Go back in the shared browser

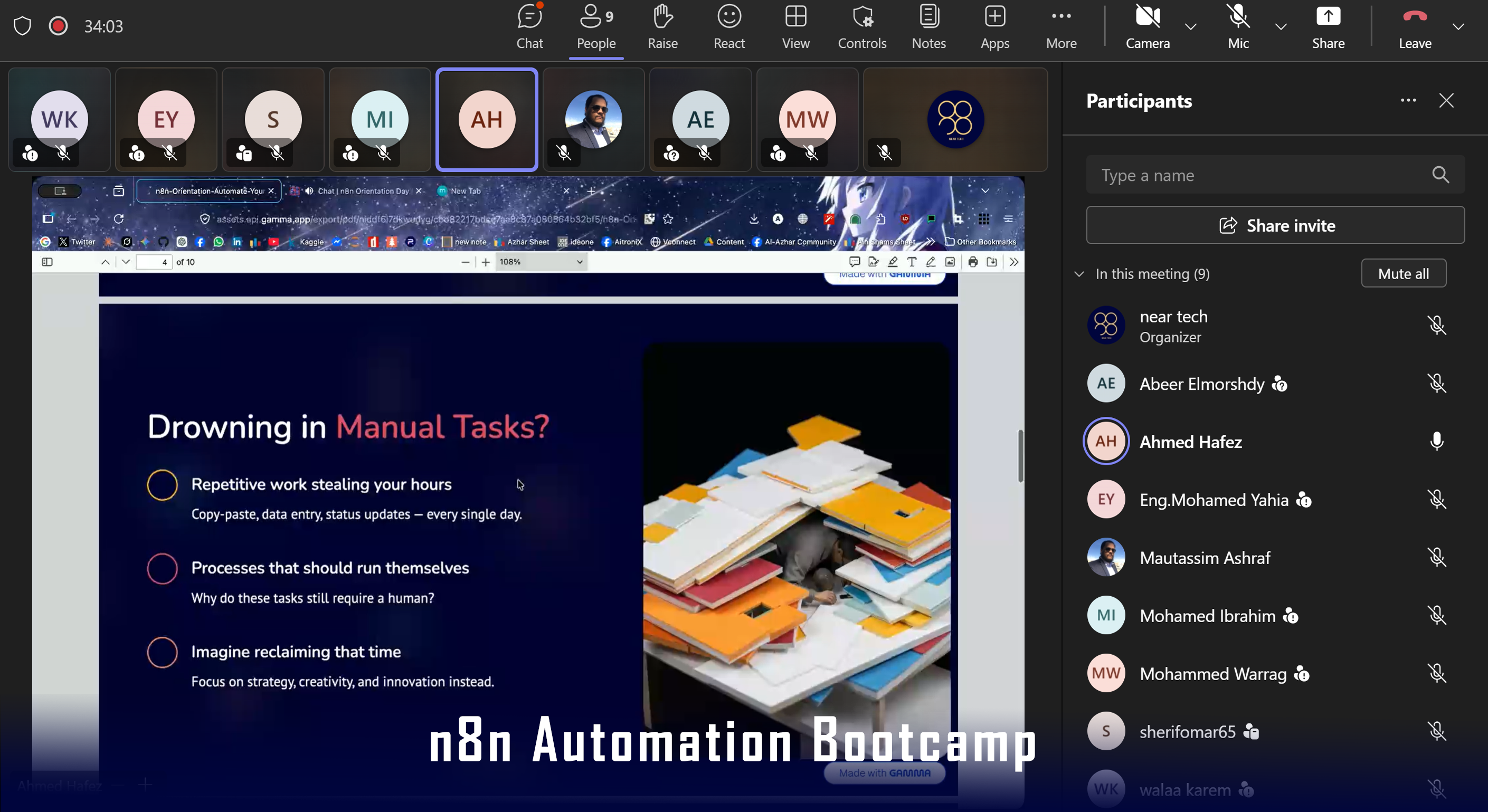click(71, 219)
